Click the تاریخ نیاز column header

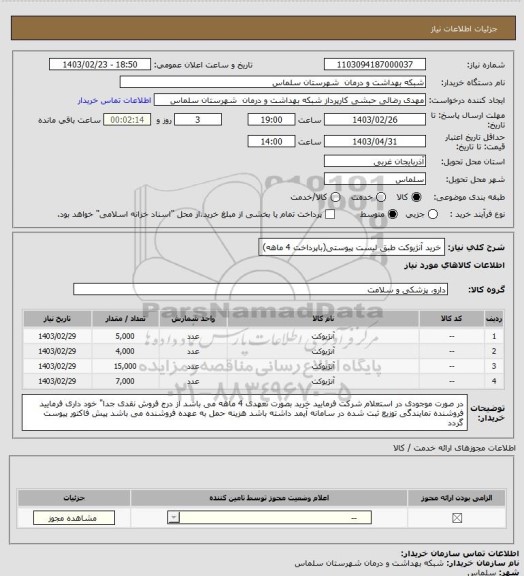(57, 319)
